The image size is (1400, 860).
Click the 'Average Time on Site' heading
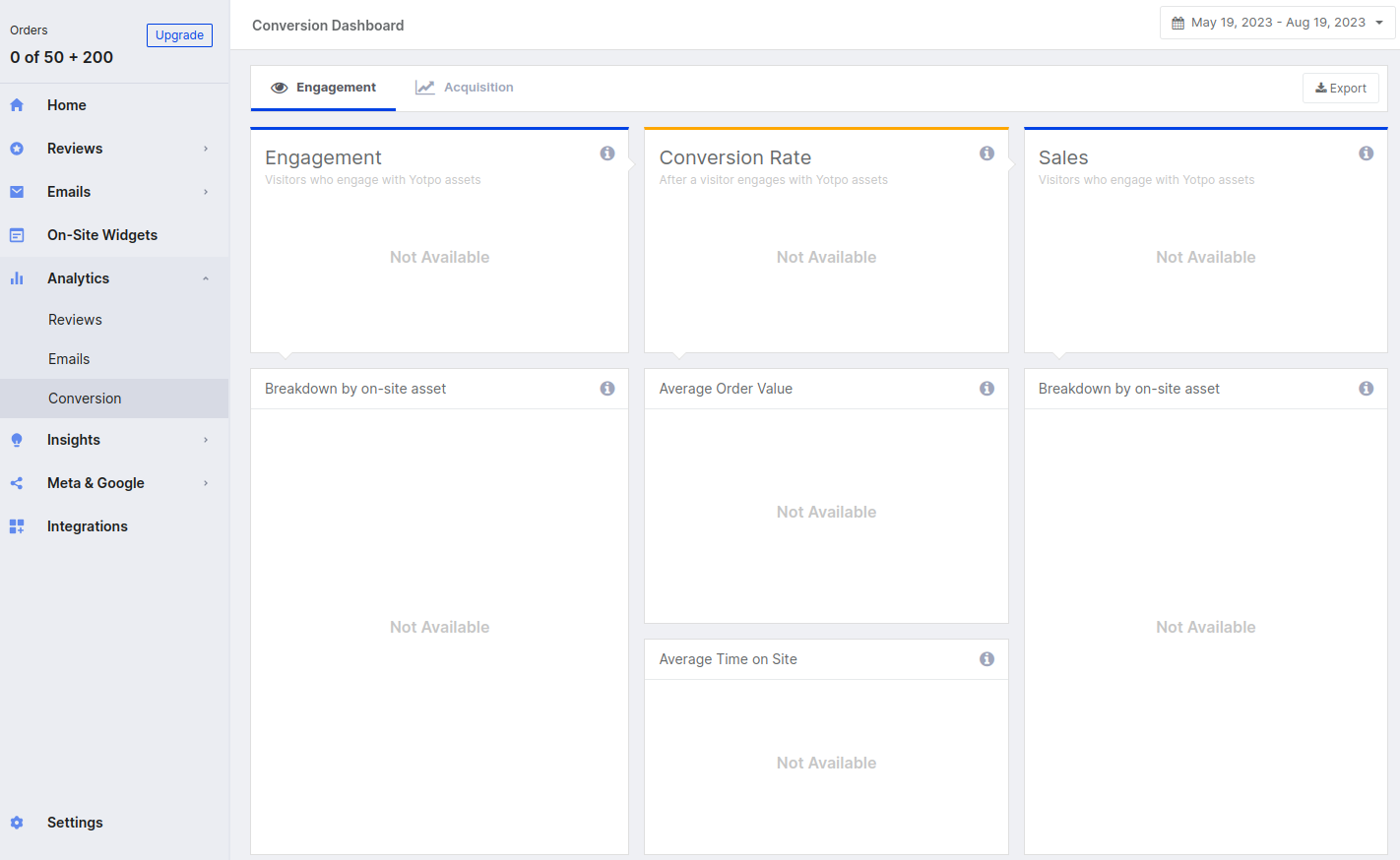click(729, 659)
